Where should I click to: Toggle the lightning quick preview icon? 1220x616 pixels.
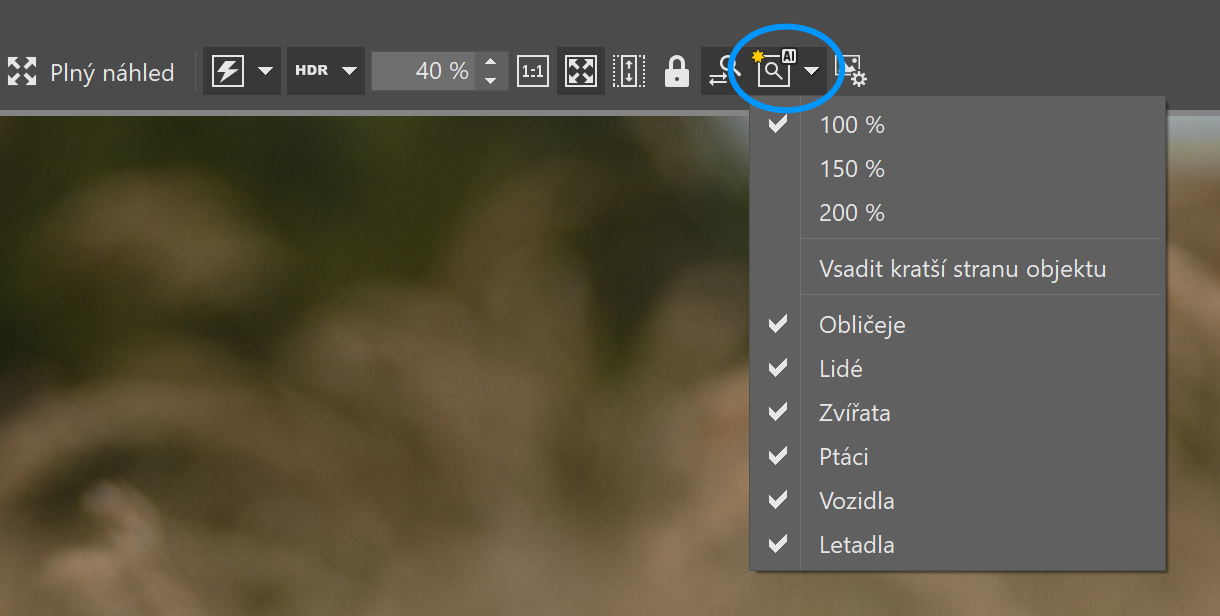coord(228,71)
